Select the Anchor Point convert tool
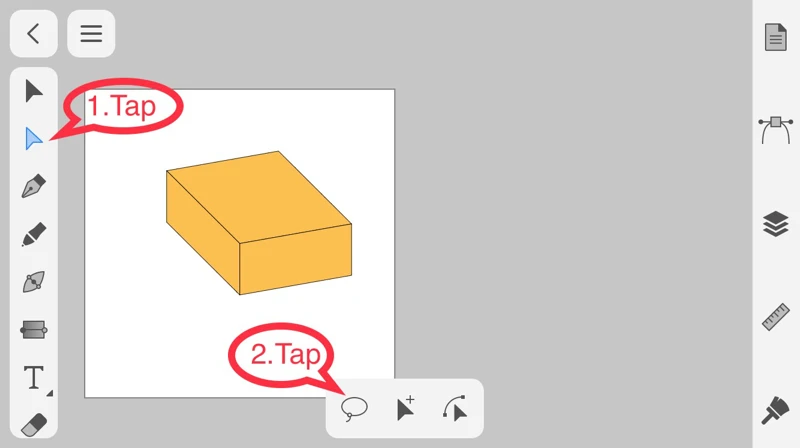The image size is (800, 448). [455, 409]
